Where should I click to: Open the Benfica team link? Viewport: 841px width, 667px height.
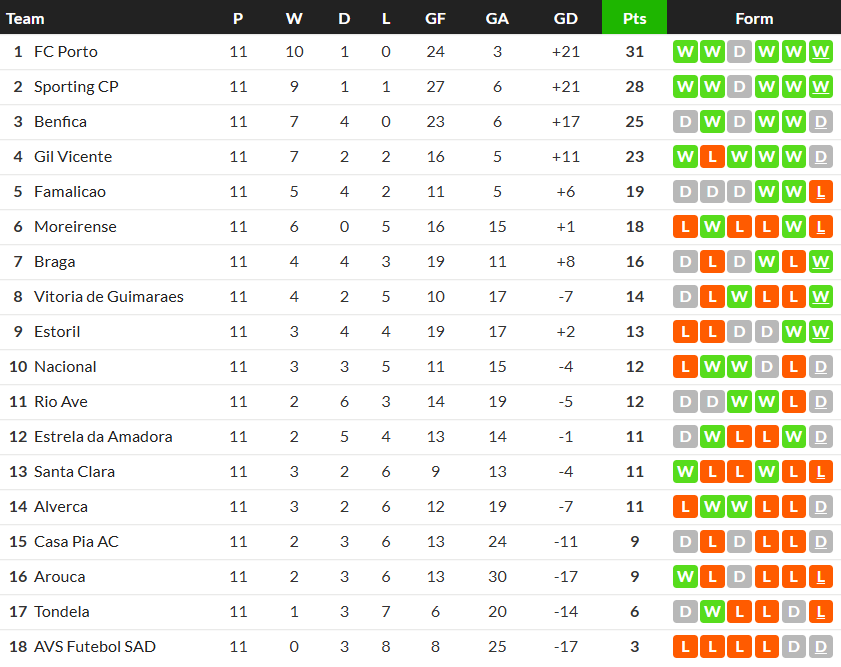pos(60,122)
